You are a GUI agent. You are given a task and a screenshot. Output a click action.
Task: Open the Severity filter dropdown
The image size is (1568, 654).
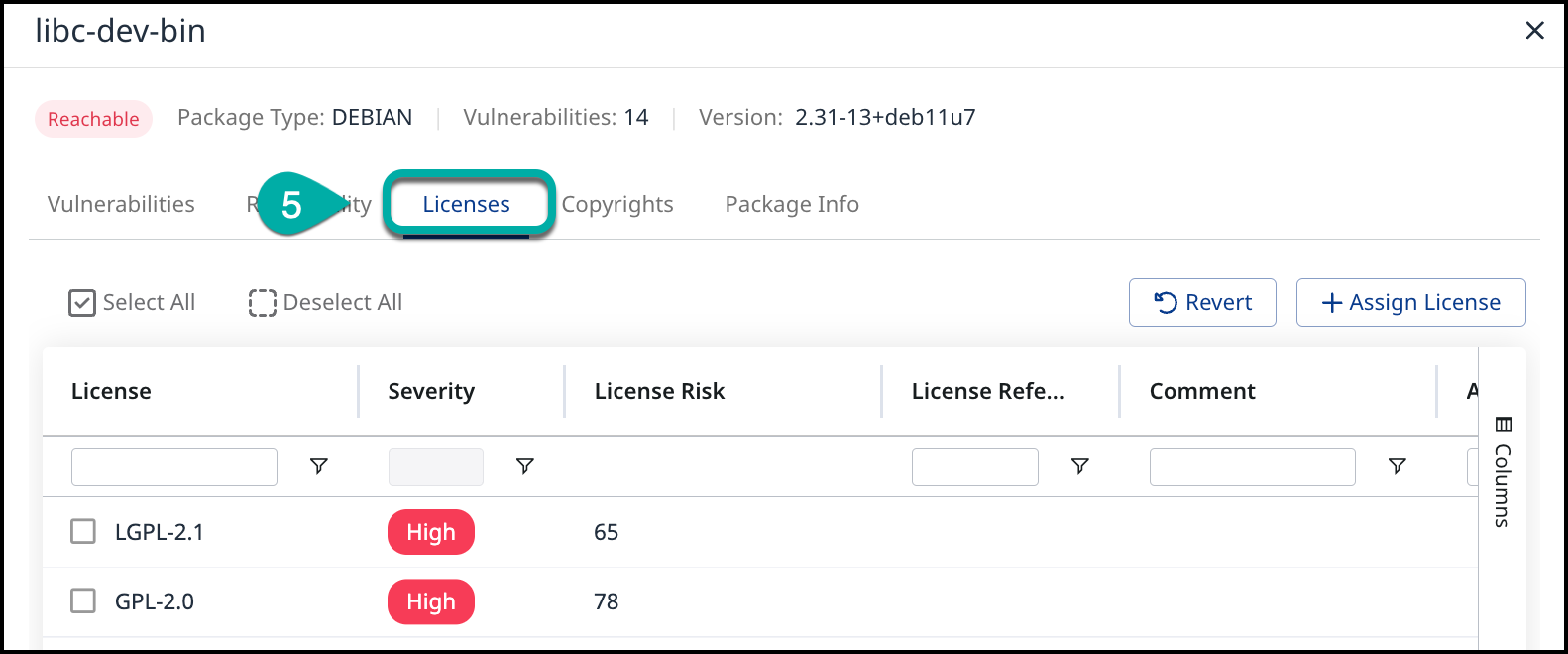pos(435,467)
